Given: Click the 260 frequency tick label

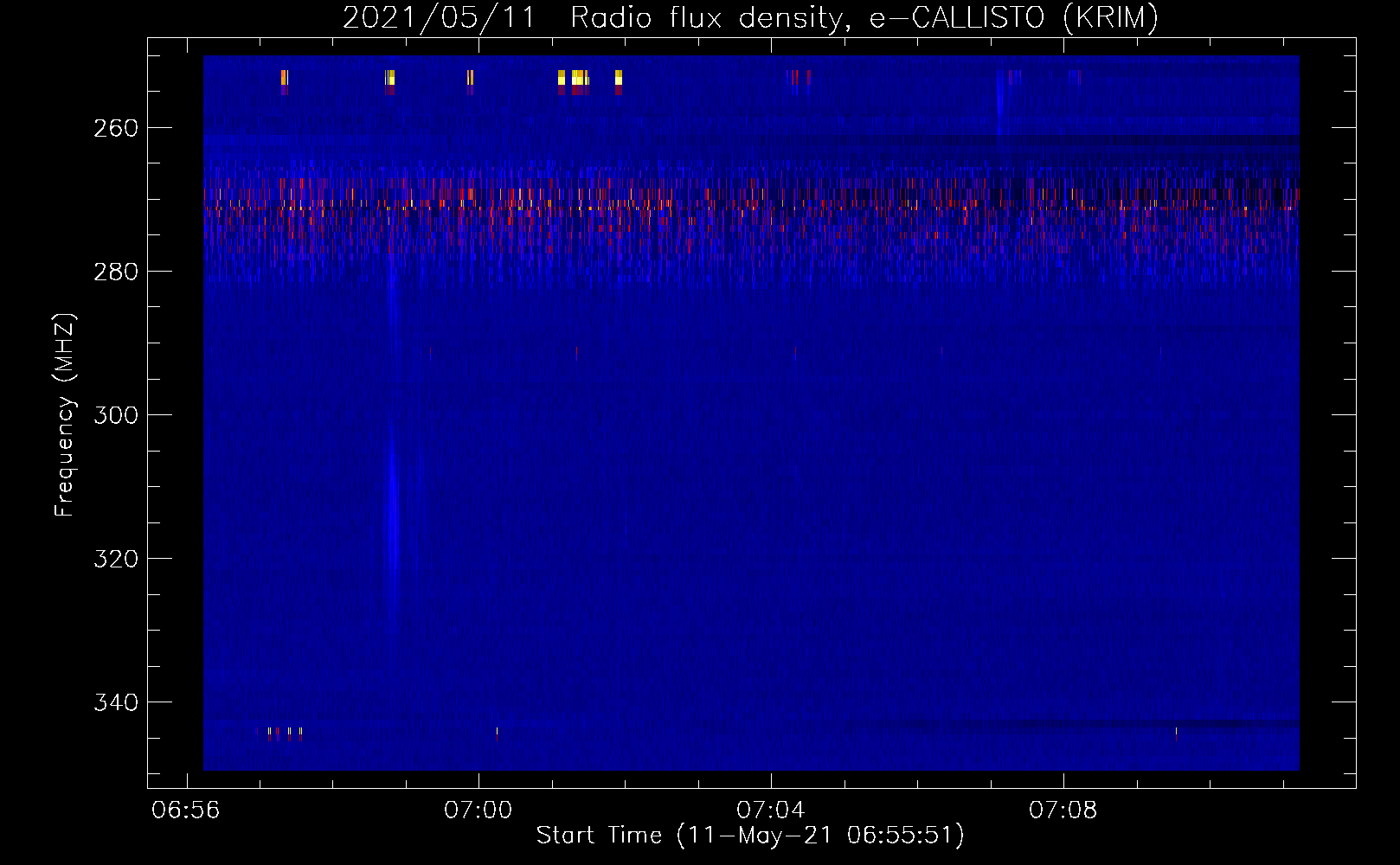Looking at the screenshot, I should pyautogui.click(x=116, y=128).
